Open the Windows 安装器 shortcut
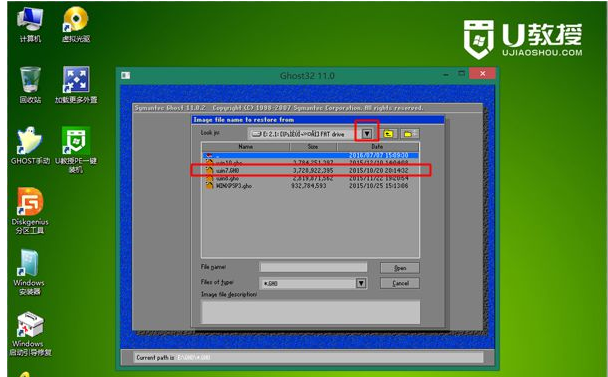The image size is (608, 377). (x=29, y=272)
